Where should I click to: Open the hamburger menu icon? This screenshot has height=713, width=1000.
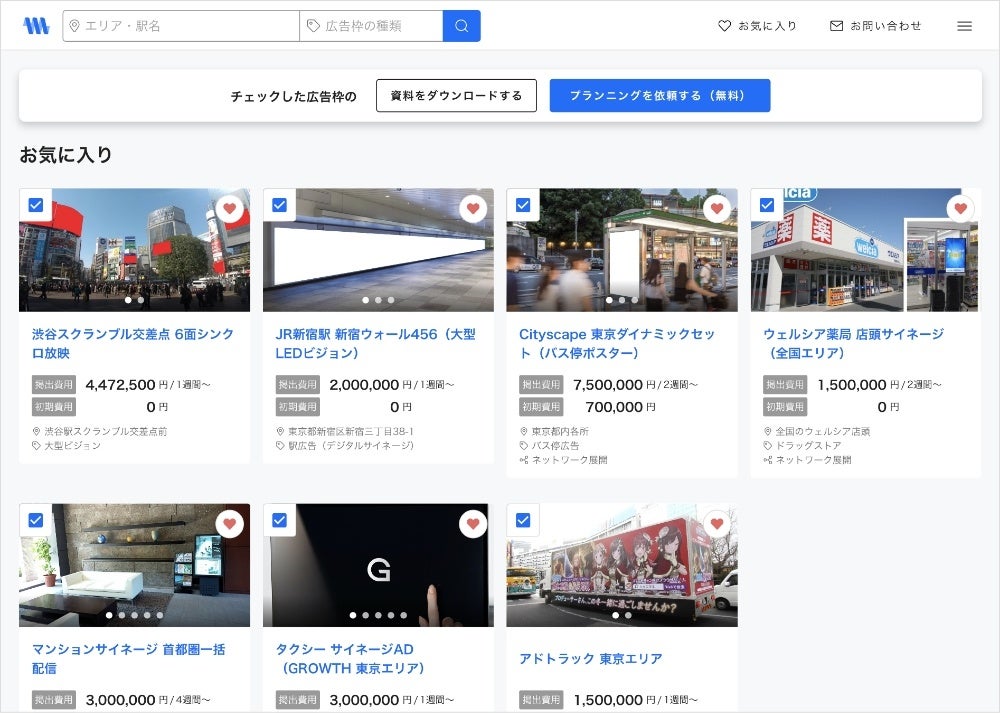coord(964,26)
